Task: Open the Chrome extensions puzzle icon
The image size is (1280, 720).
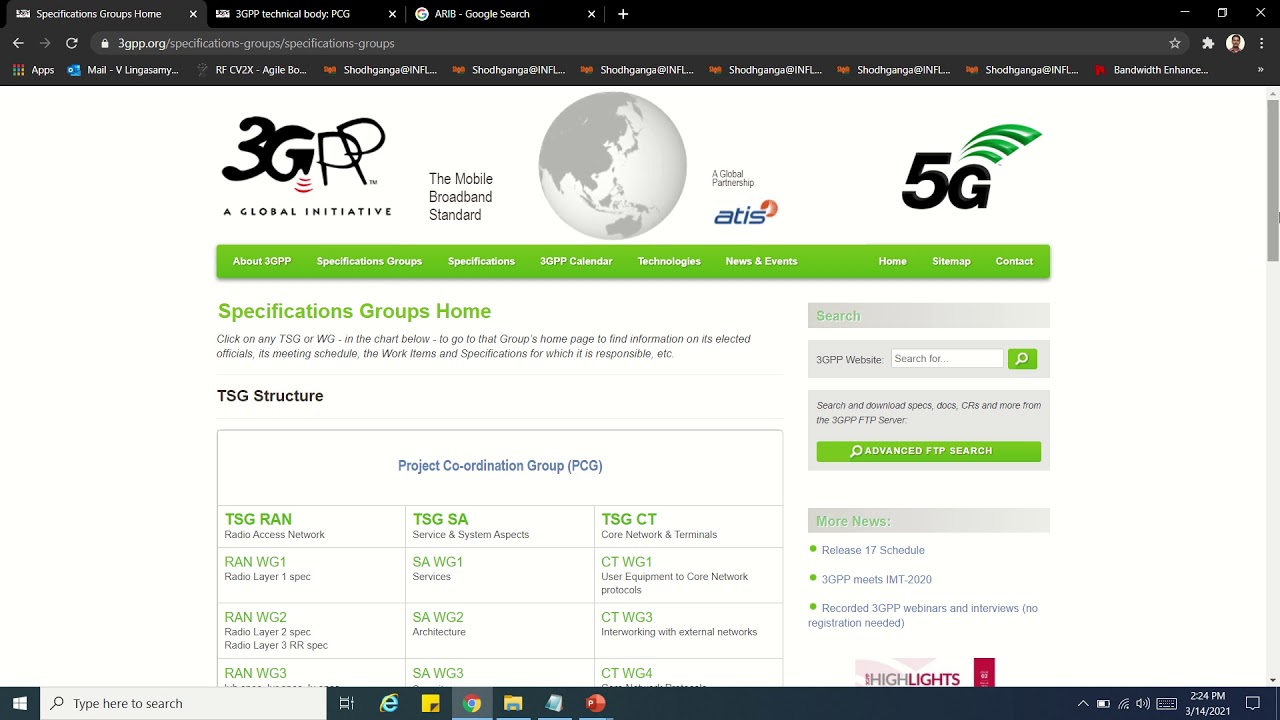Action: pyautogui.click(x=1208, y=43)
